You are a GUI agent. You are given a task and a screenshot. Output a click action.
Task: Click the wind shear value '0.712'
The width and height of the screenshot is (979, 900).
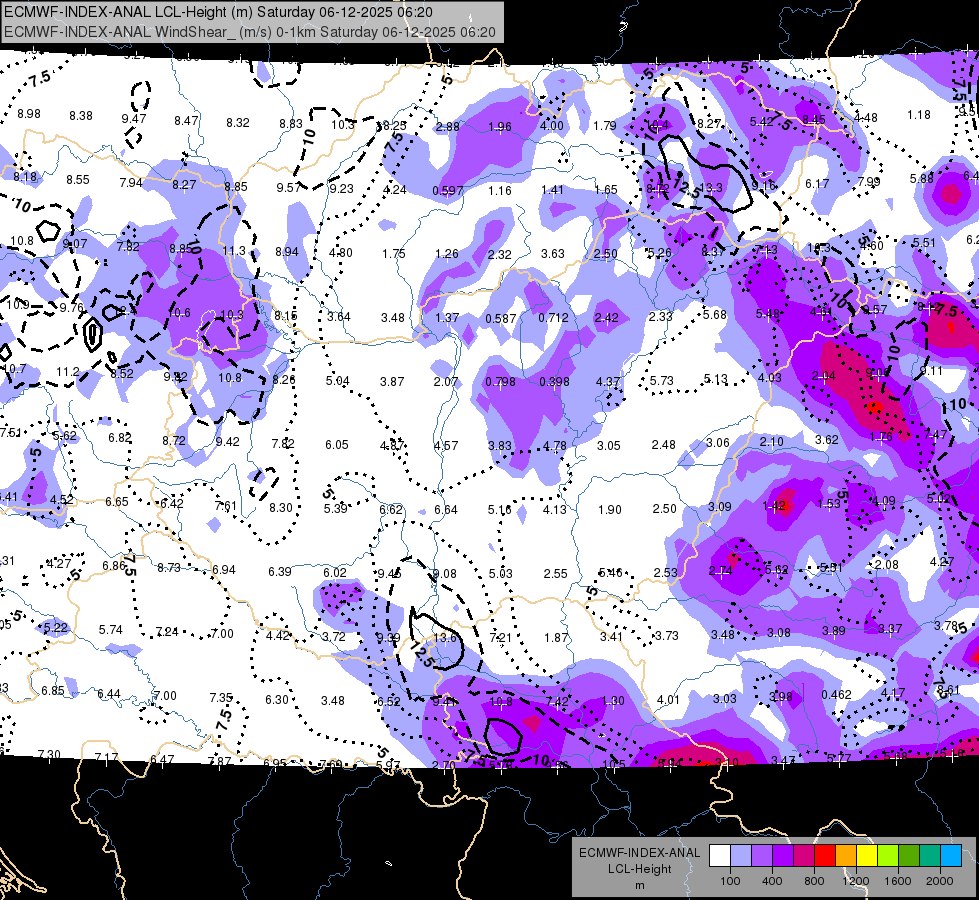click(554, 318)
